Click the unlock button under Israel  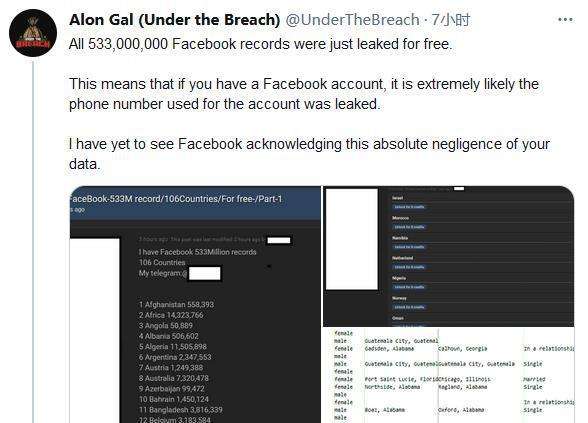pyautogui.click(x=409, y=207)
